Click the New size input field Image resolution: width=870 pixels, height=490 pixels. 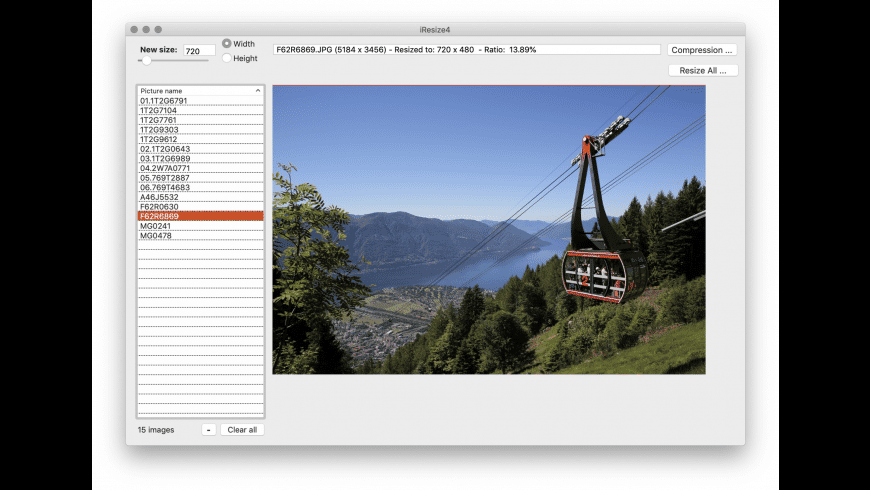pos(199,50)
